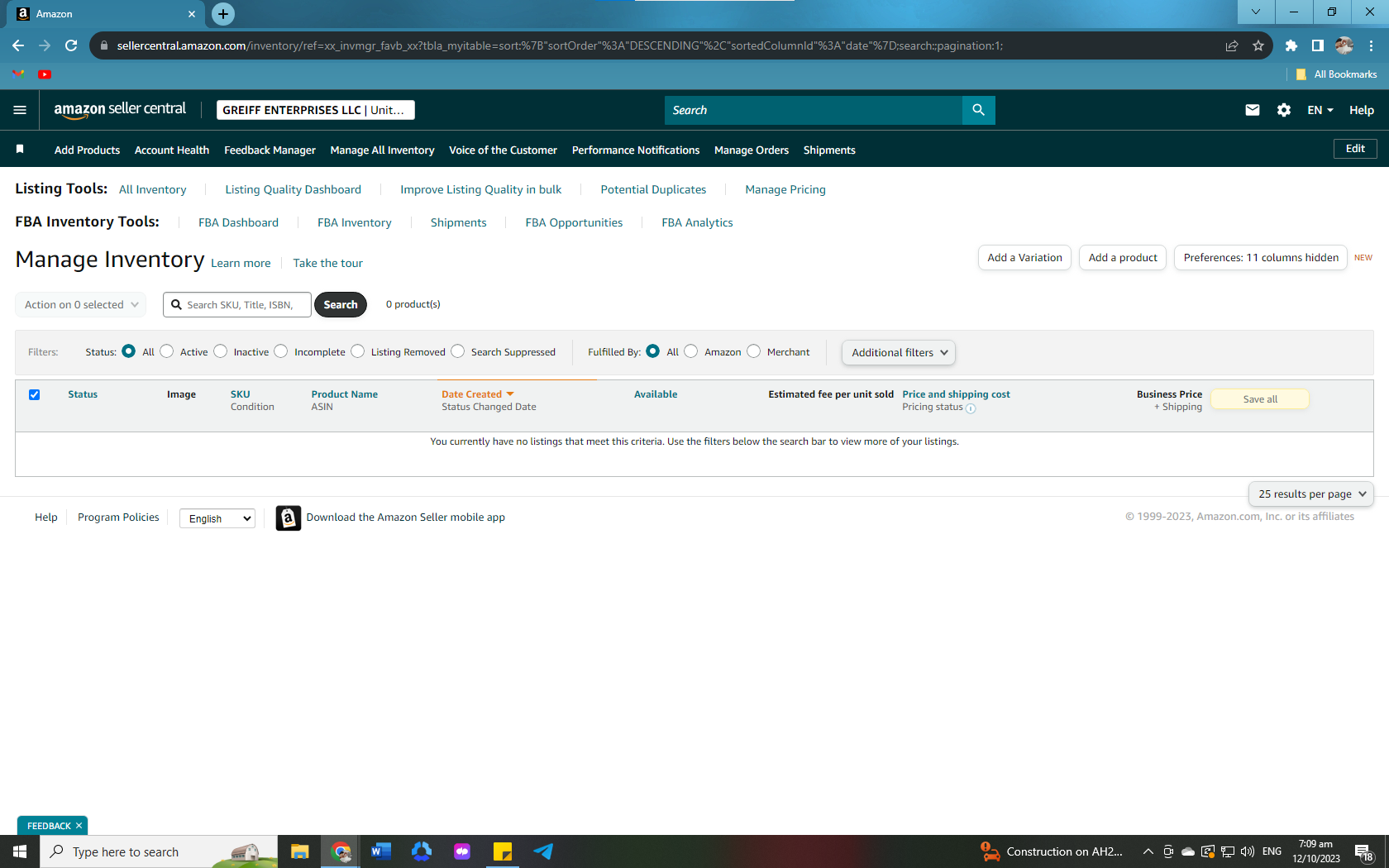The width and height of the screenshot is (1389, 868).
Task: Share this page using the address bar icon
Action: (x=1232, y=45)
